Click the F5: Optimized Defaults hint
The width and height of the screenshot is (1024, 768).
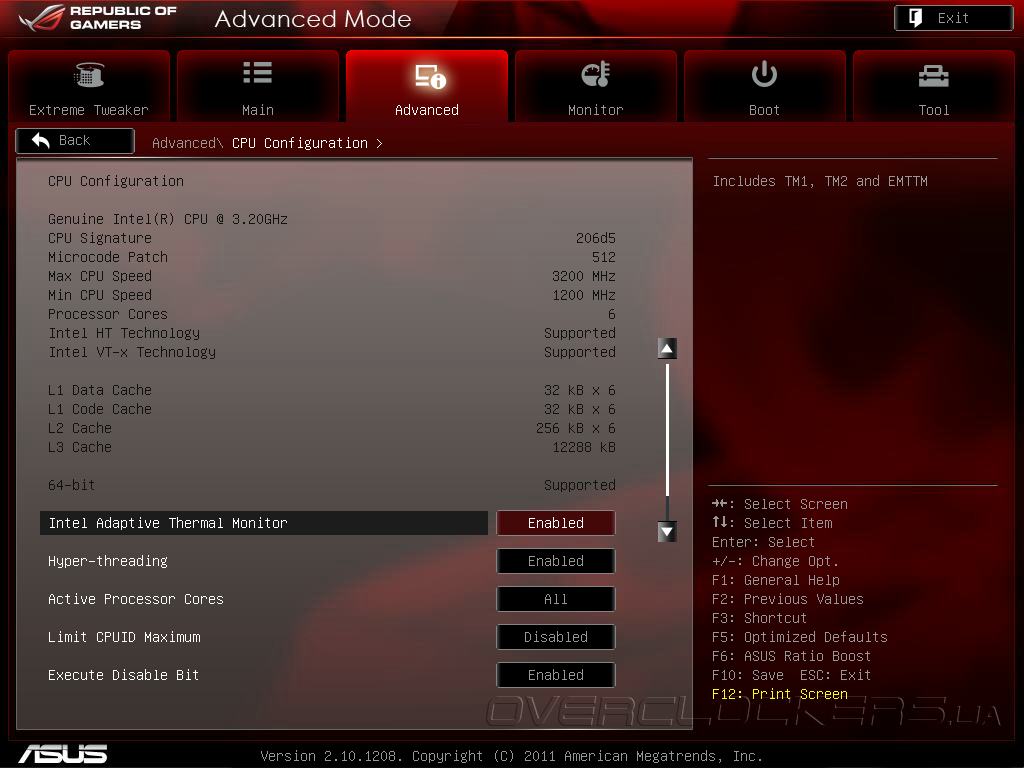coord(800,637)
